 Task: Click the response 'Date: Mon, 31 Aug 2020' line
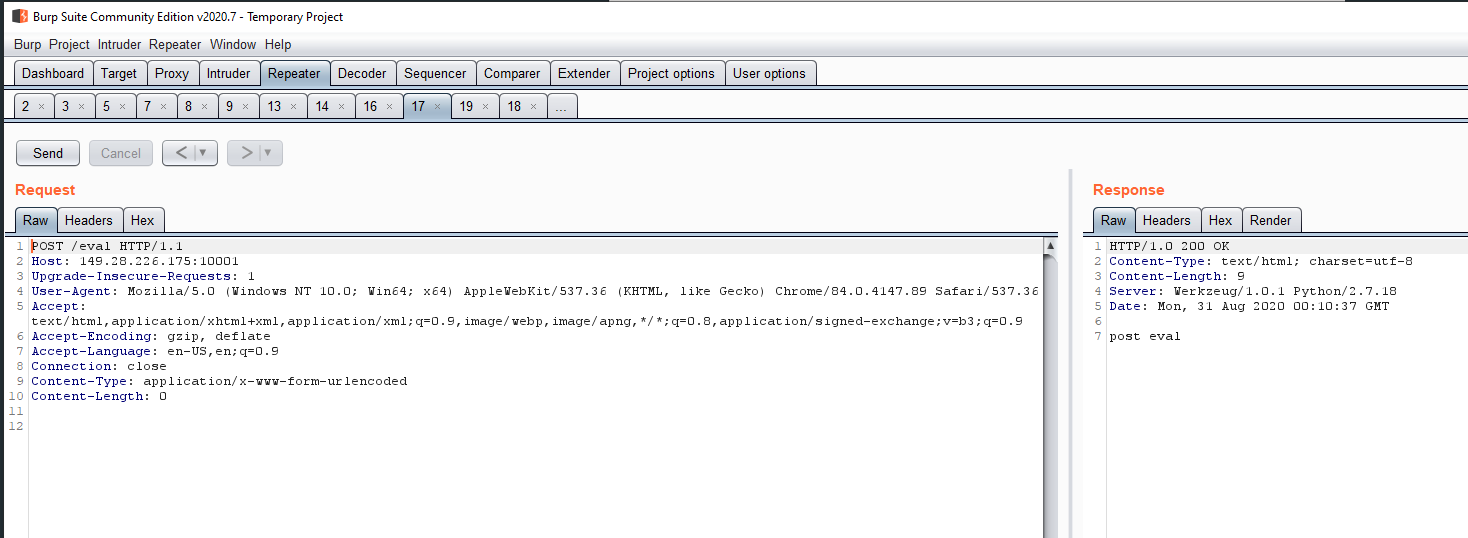(1249, 306)
